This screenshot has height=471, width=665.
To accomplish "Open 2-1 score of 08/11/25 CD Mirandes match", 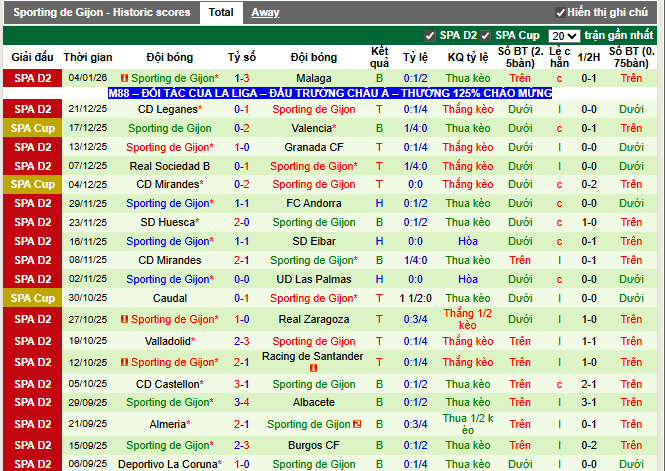I will pyautogui.click(x=242, y=260).
